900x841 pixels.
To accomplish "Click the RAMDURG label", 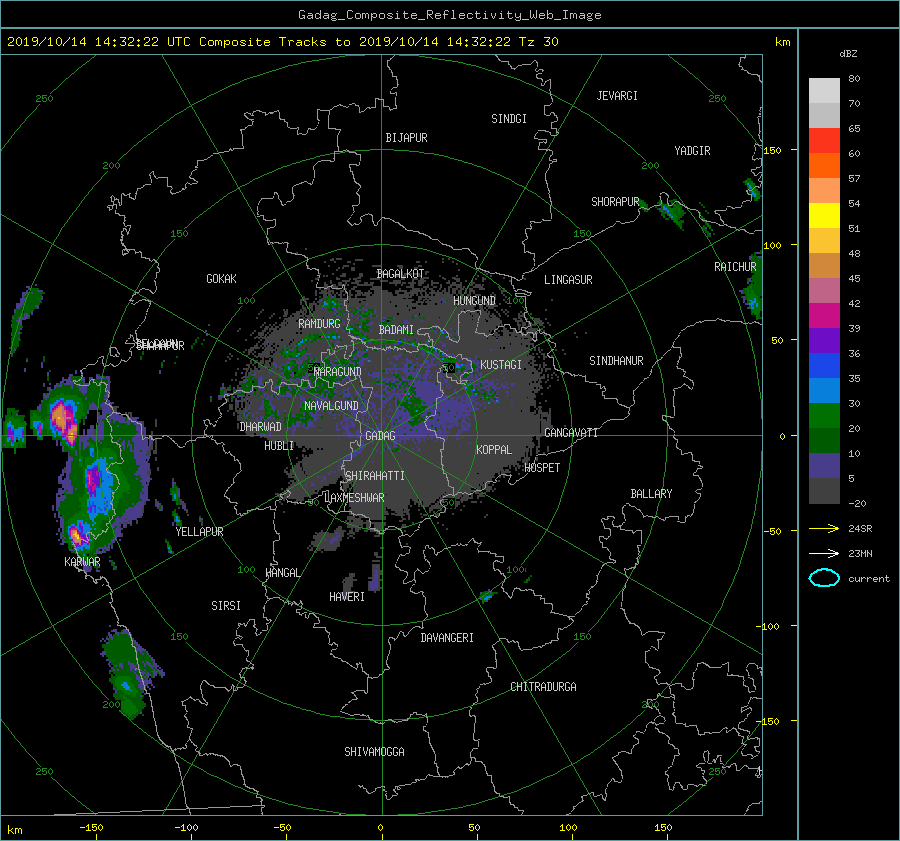I will coord(319,324).
